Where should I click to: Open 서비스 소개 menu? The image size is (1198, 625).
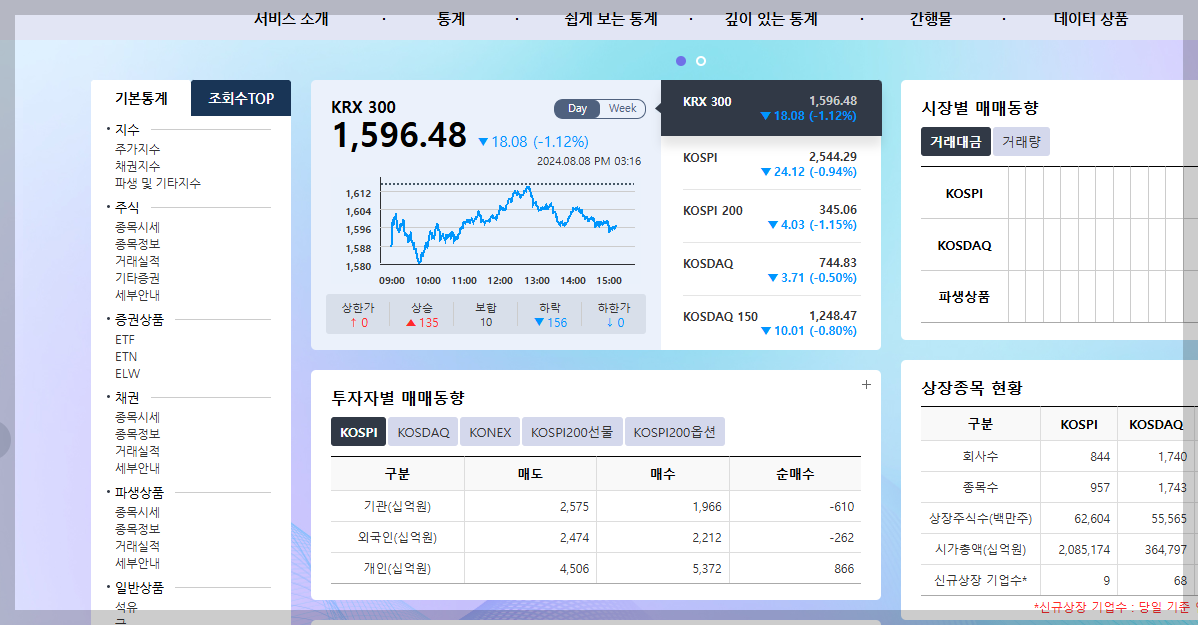click(291, 19)
